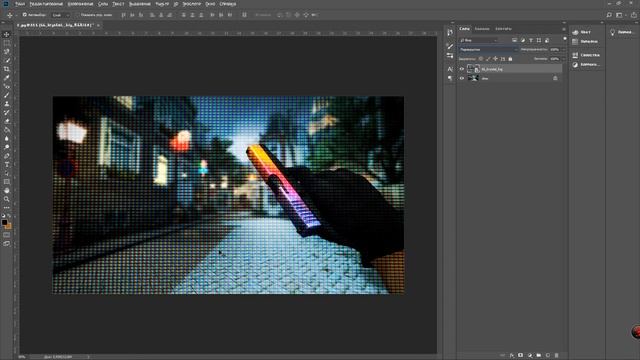This screenshot has height=360, width=640.
Task: Open the File (Файл) menu
Action: [x=20, y=4]
